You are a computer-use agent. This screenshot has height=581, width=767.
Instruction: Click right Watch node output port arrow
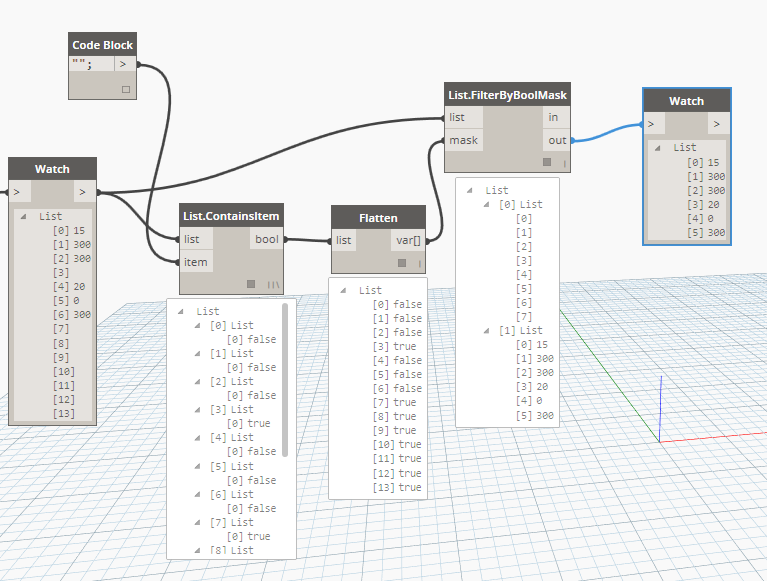coord(719,124)
